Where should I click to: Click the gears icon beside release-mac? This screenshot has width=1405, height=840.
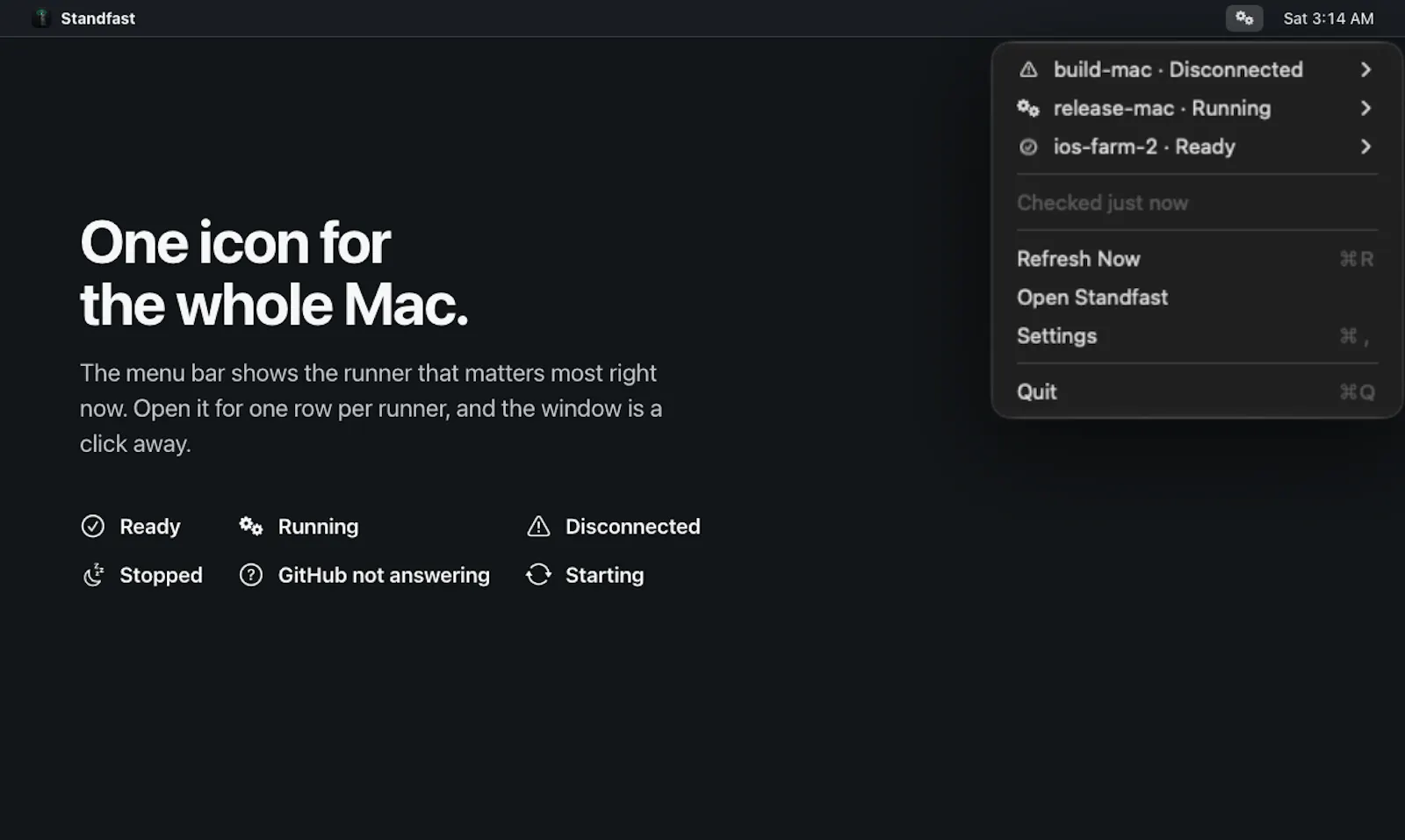(1028, 108)
